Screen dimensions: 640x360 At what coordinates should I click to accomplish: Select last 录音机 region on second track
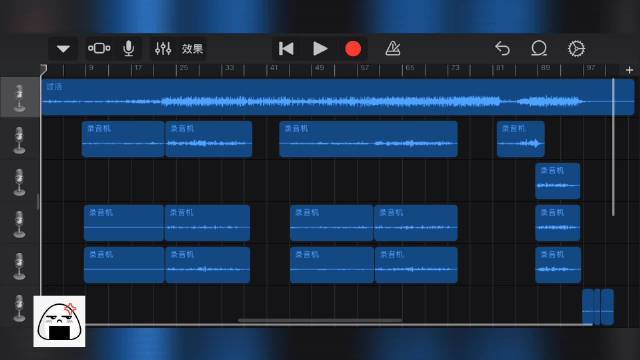pos(520,139)
